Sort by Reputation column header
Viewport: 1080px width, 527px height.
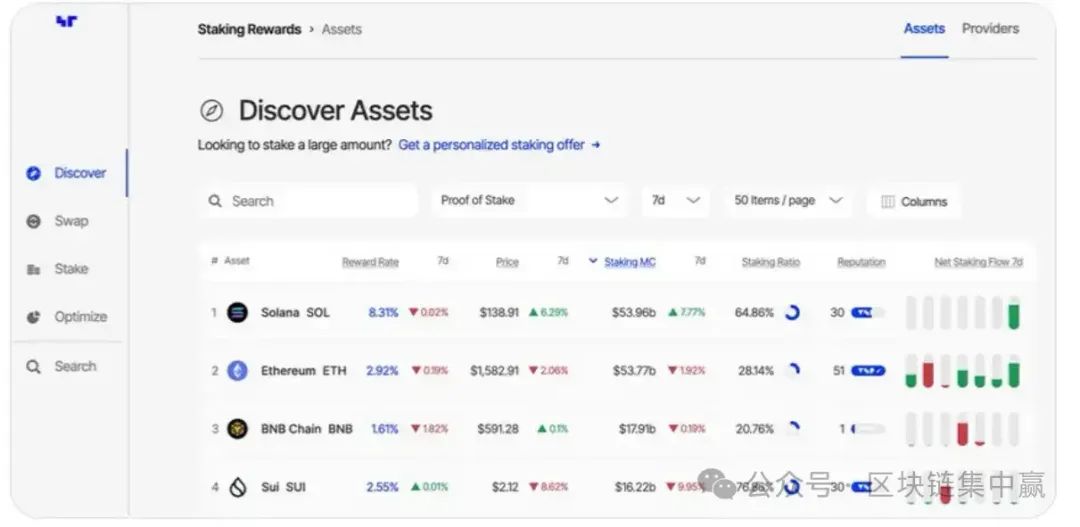[861, 262]
